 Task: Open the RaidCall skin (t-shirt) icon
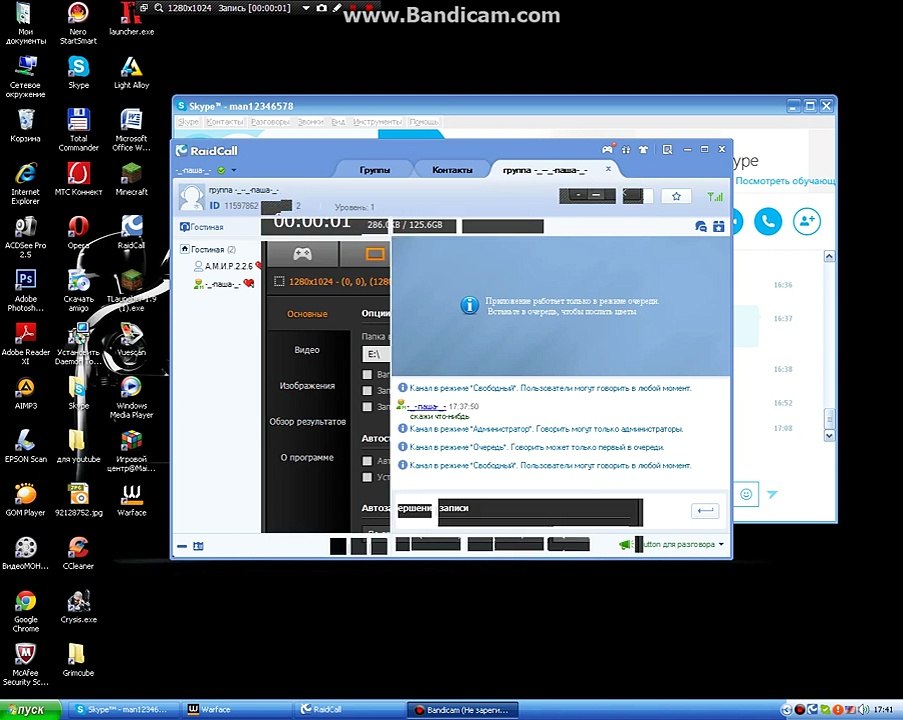click(643, 150)
